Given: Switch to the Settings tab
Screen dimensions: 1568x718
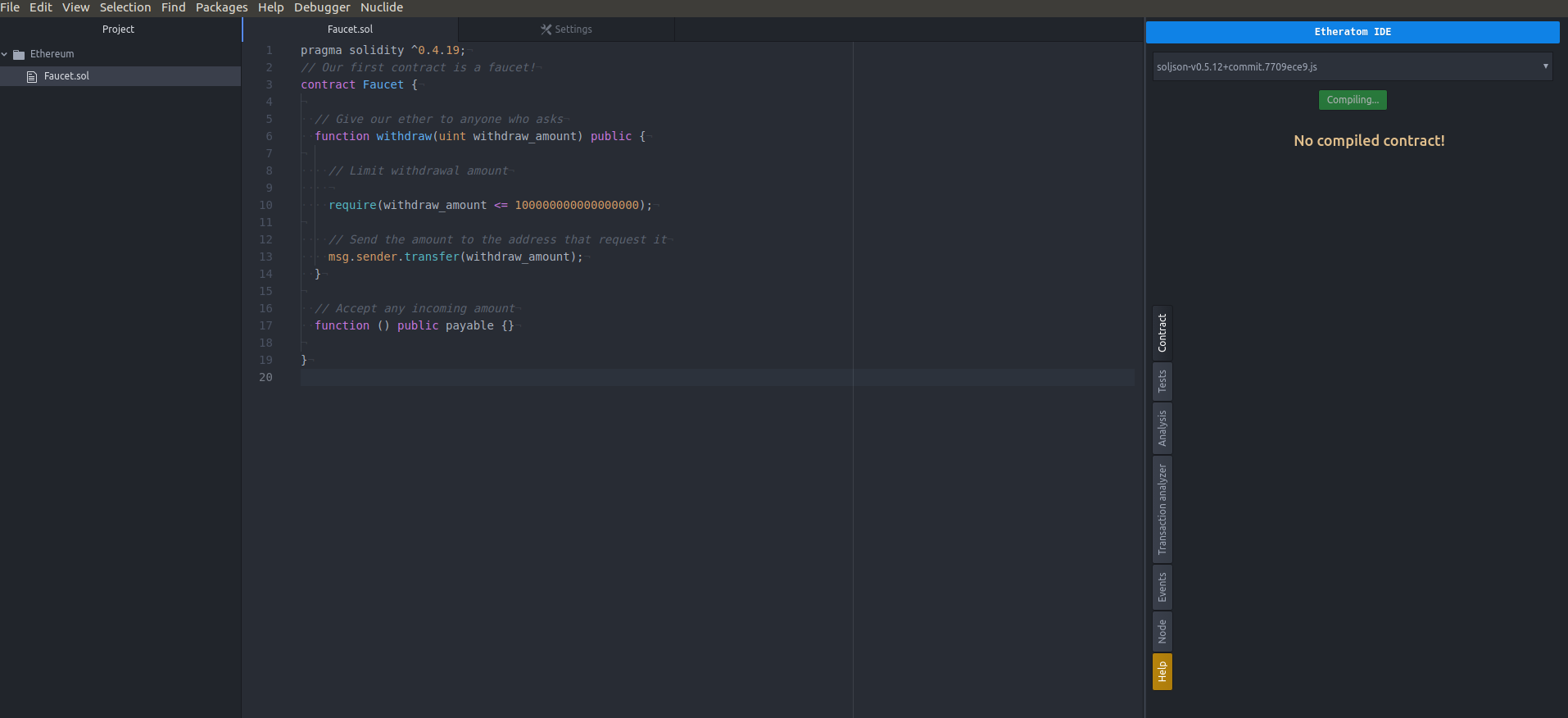Looking at the screenshot, I should pos(566,30).
